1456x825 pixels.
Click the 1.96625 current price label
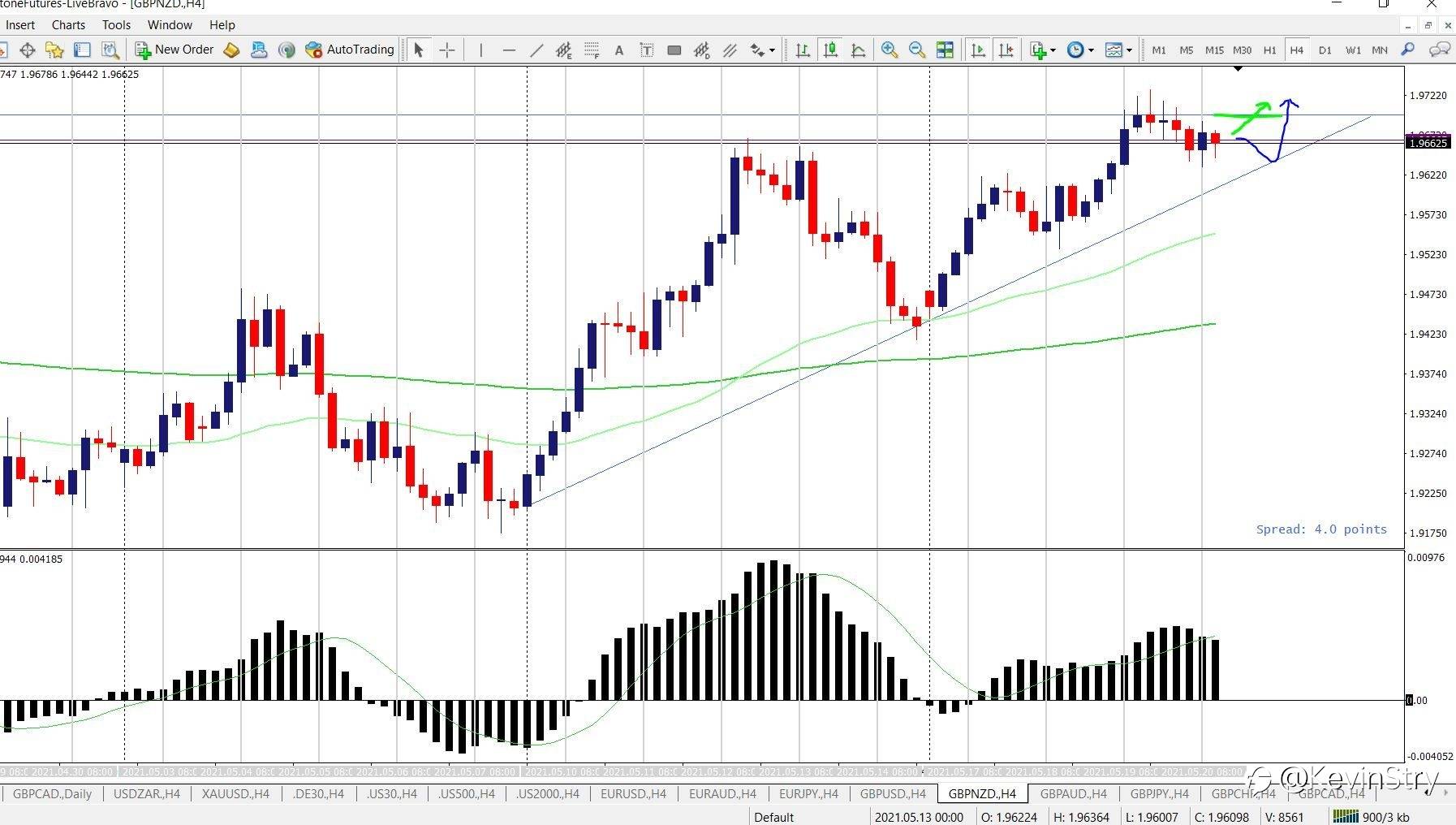point(1428,143)
